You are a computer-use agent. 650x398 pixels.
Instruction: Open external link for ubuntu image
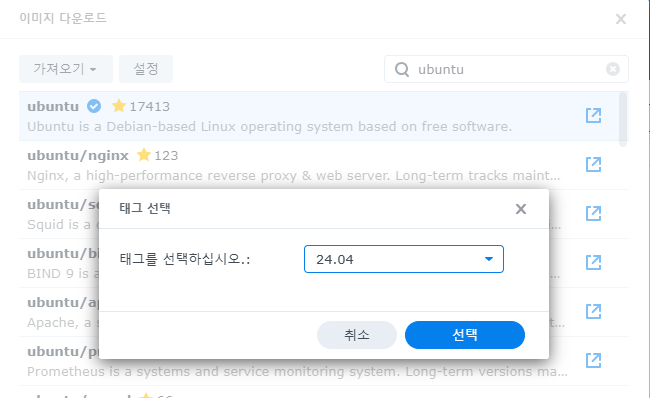tap(593, 115)
